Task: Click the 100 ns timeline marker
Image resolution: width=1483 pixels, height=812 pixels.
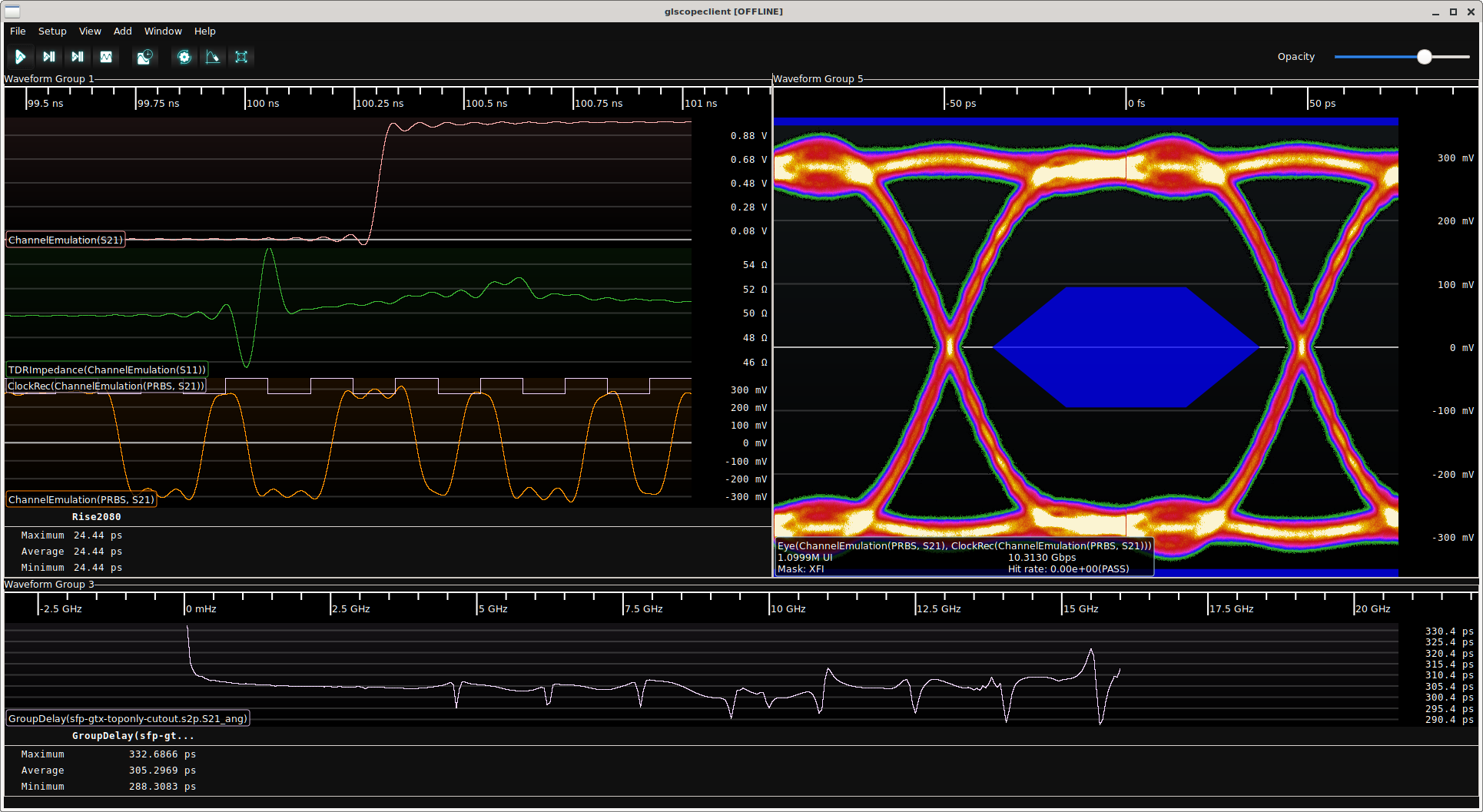Action: click(263, 104)
